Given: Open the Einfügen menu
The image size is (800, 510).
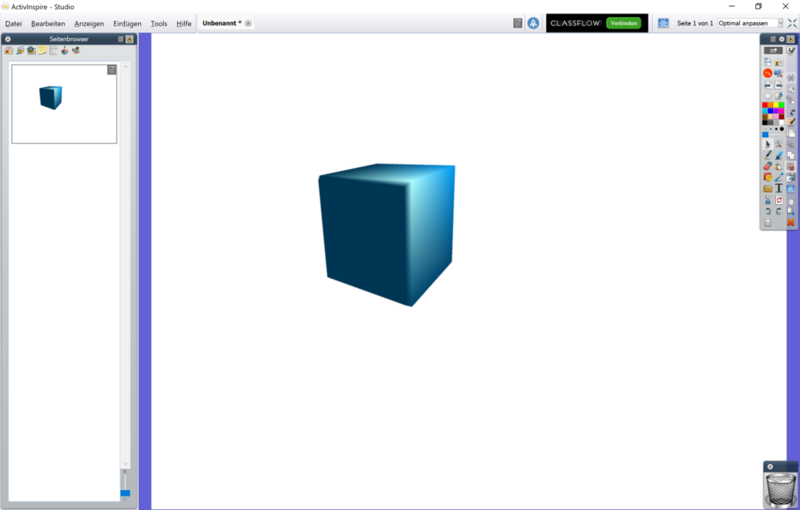Looking at the screenshot, I should point(127,23).
